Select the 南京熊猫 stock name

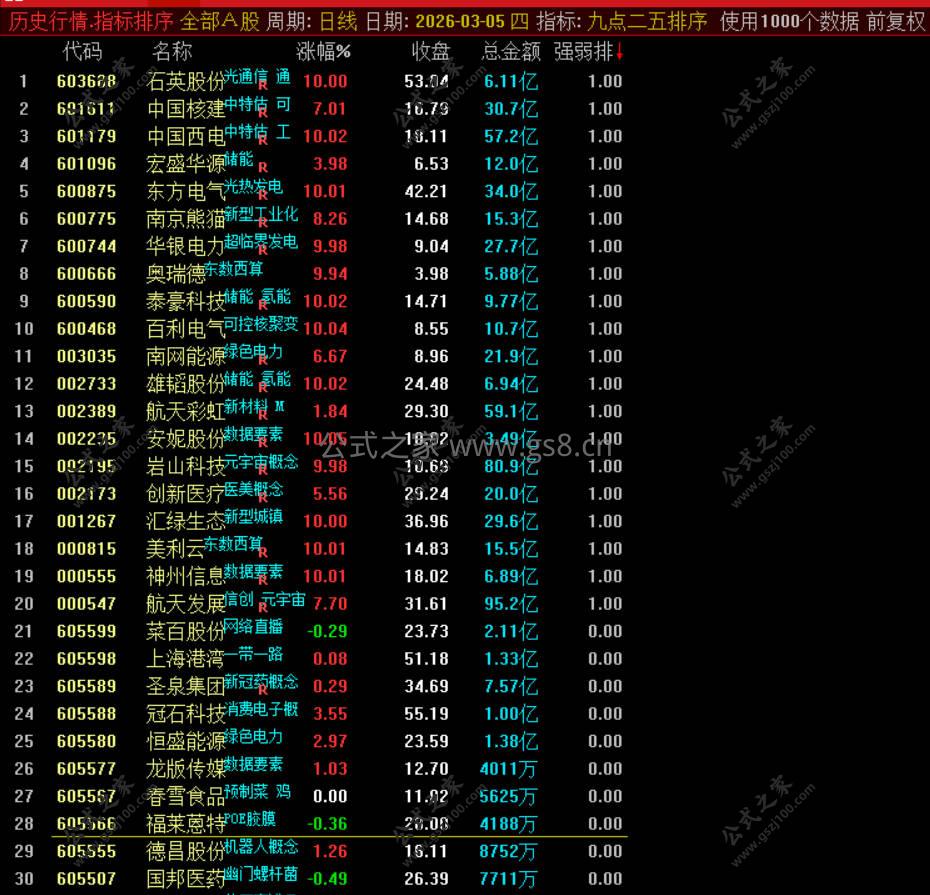point(186,219)
